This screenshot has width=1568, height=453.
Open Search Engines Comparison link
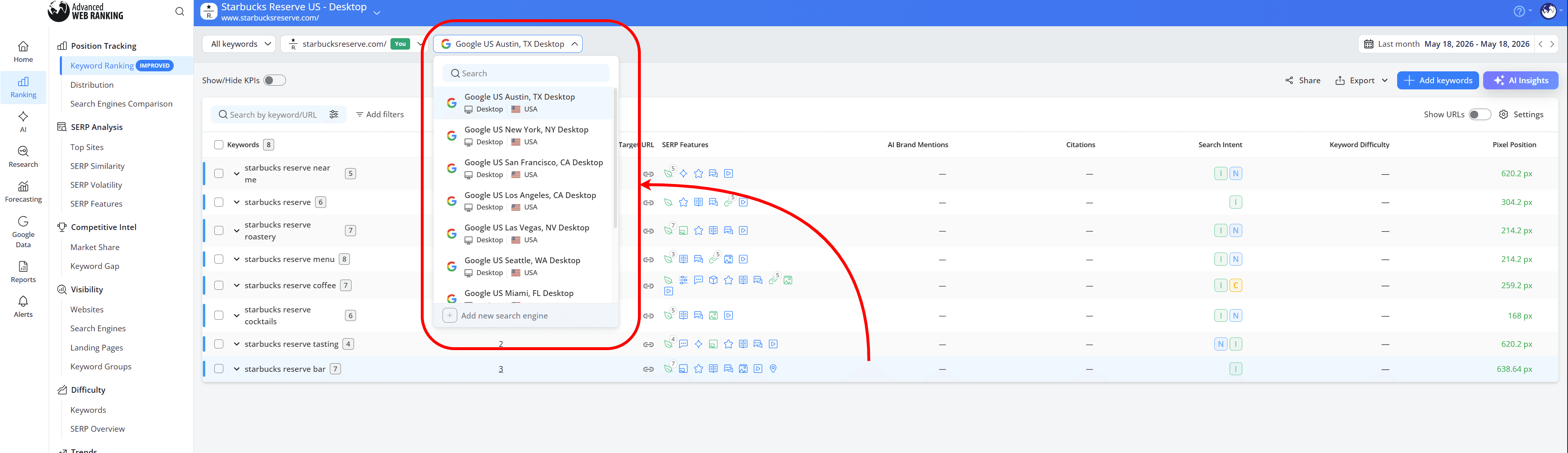click(121, 103)
